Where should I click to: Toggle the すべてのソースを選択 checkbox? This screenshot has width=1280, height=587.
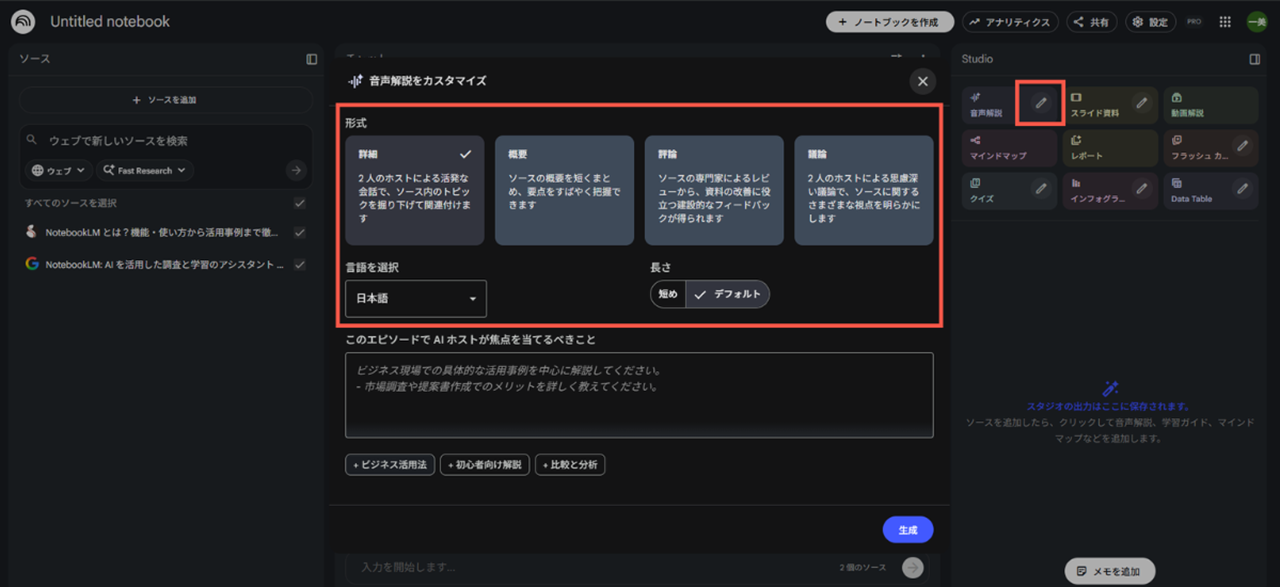pyautogui.click(x=300, y=204)
